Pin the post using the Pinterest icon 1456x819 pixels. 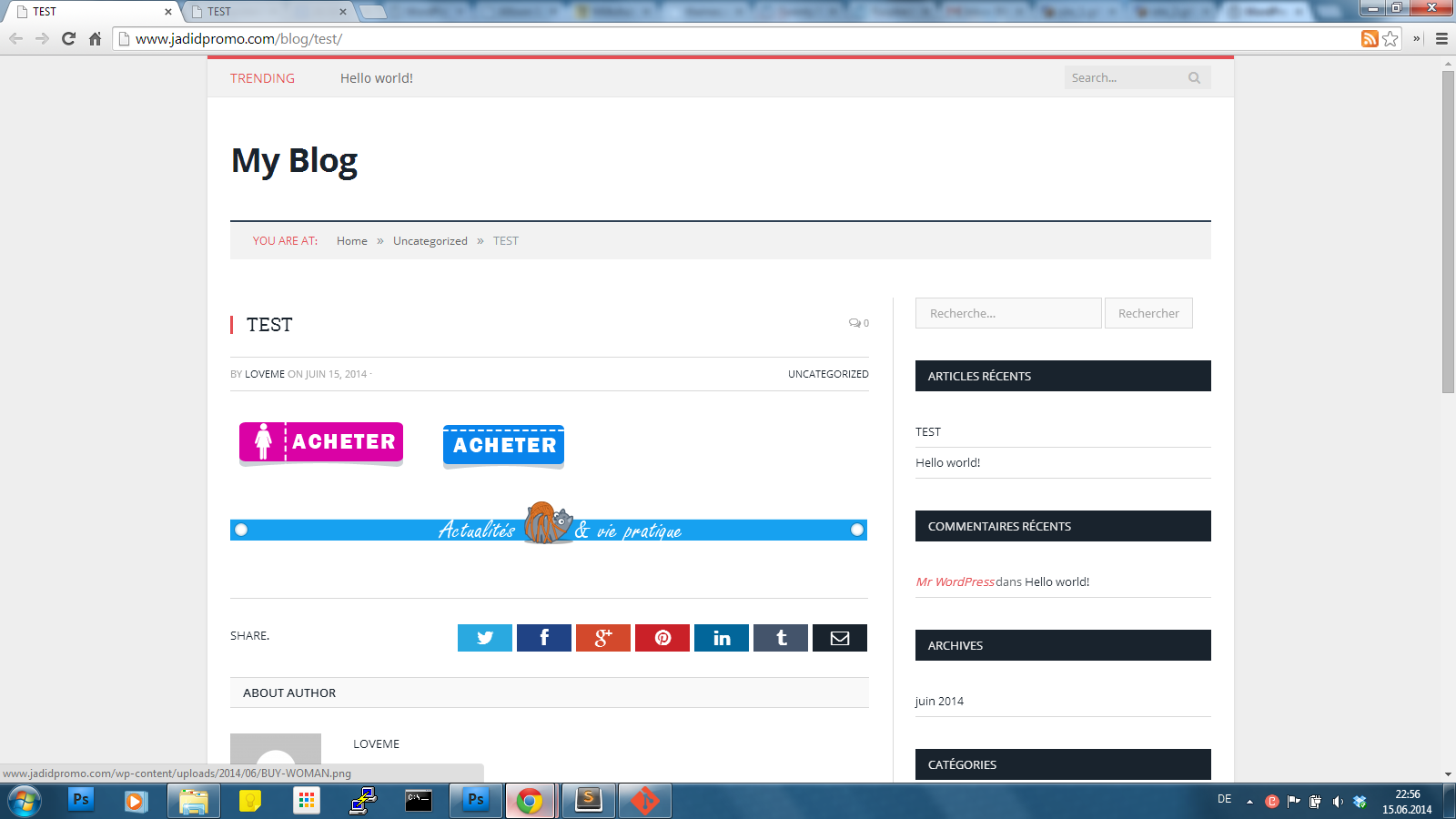tap(662, 638)
